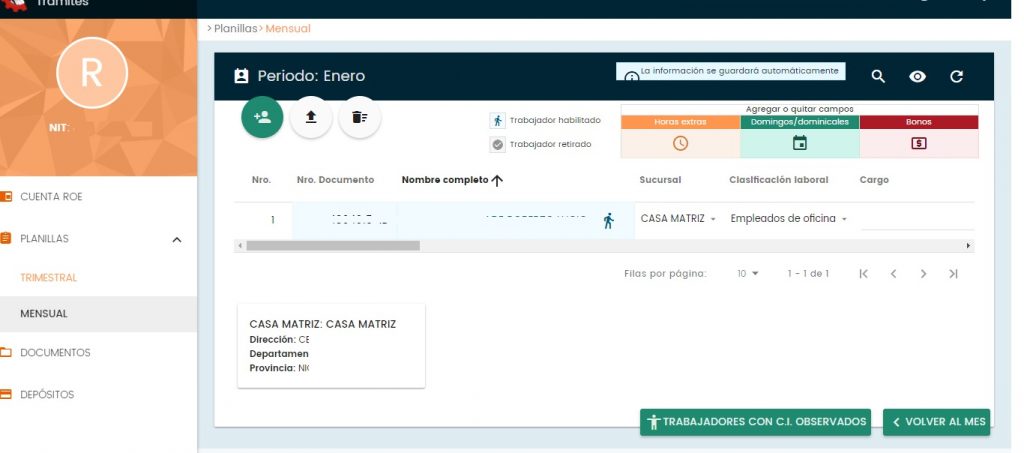Click the upload arrow icon button

point(311,117)
